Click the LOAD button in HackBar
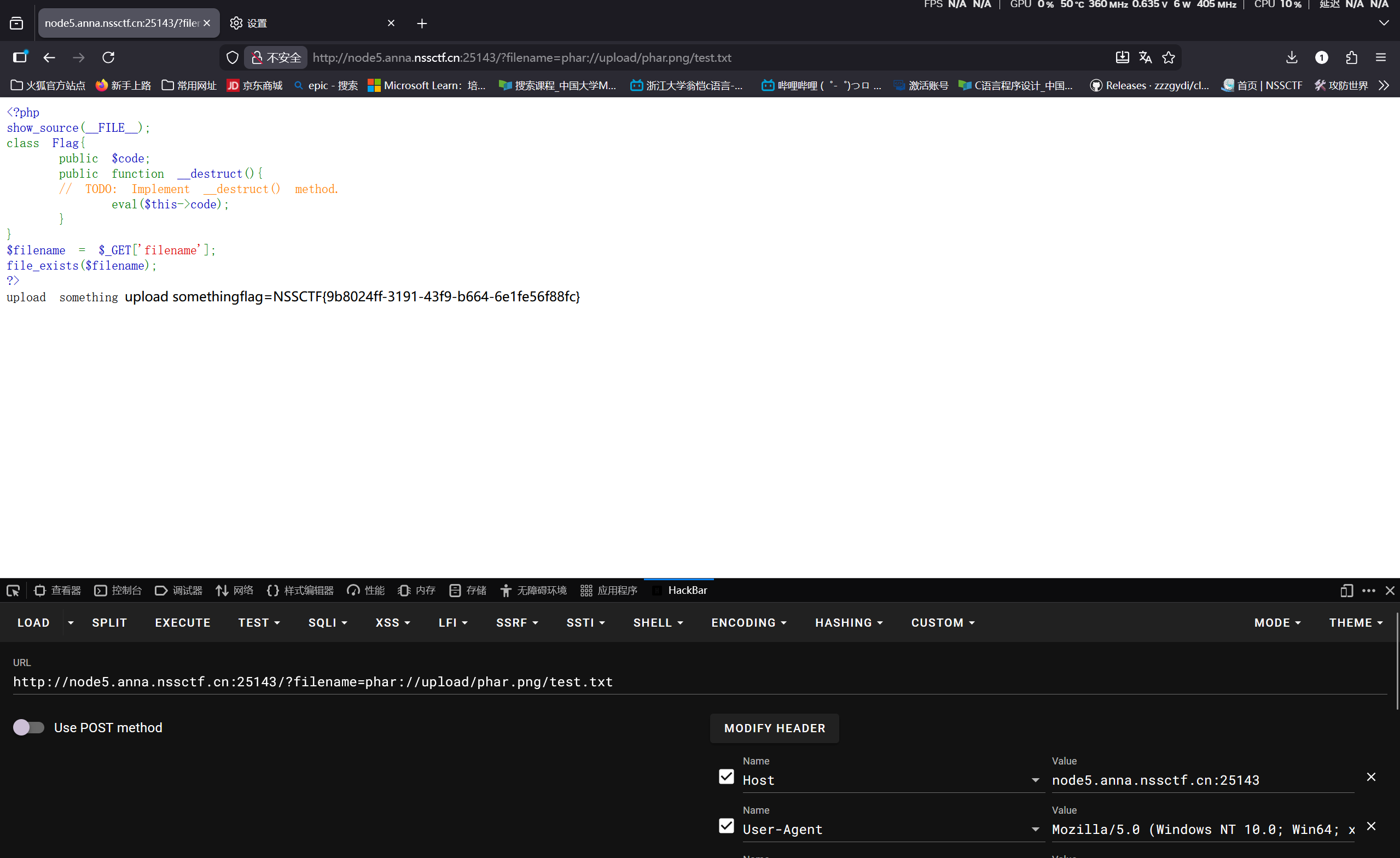Image resolution: width=1400 pixels, height=858 pixels. (x=33, y=622)
